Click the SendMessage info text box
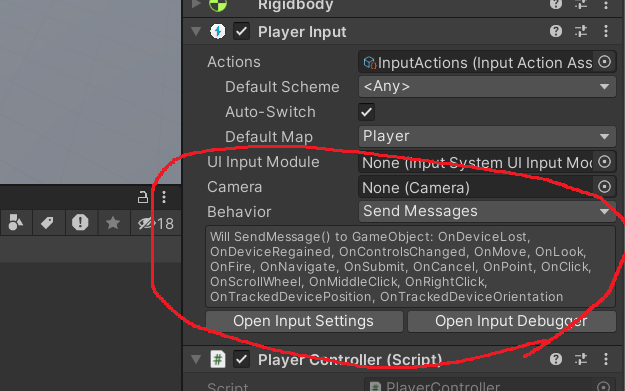Viewport: 625px width, 391px height. pyautogui.click(x=411, y=267)
